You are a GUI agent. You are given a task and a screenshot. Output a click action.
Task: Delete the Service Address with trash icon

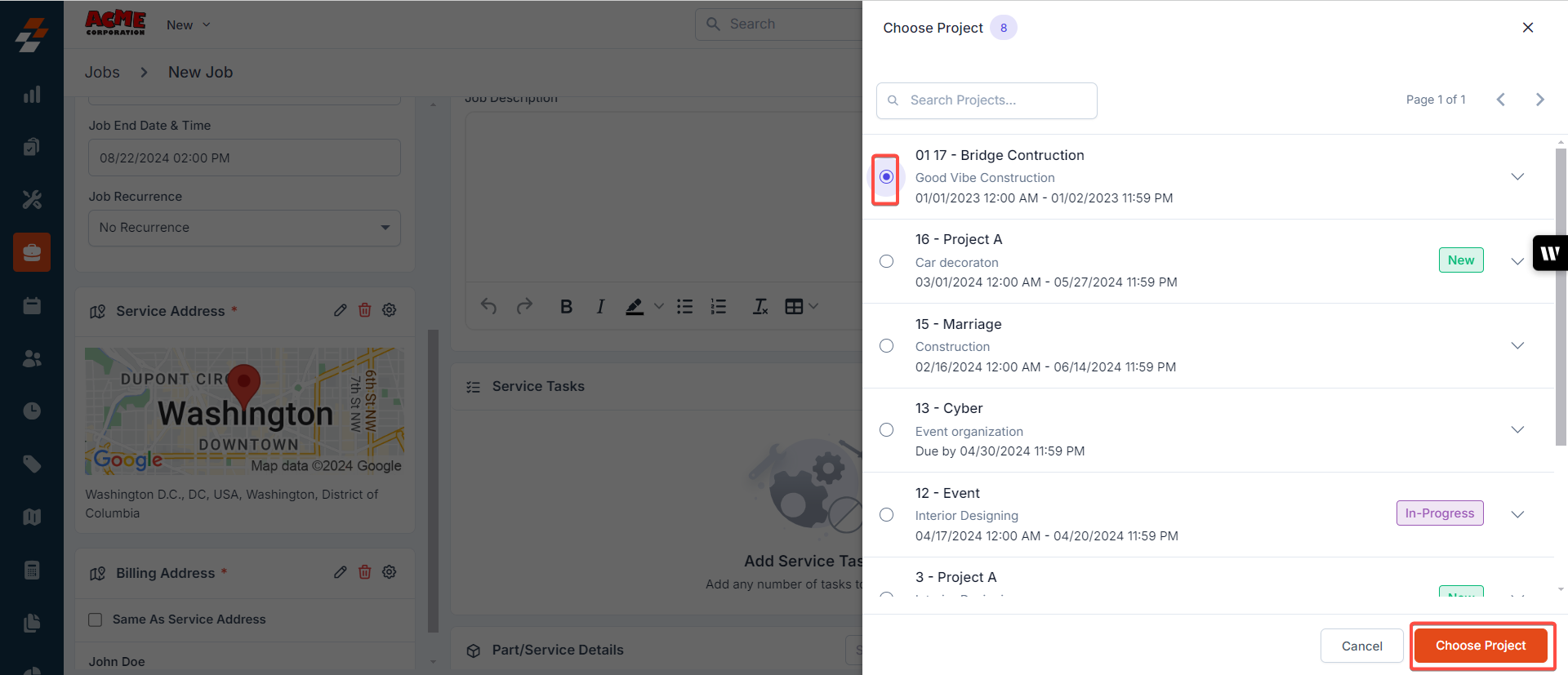365,310
